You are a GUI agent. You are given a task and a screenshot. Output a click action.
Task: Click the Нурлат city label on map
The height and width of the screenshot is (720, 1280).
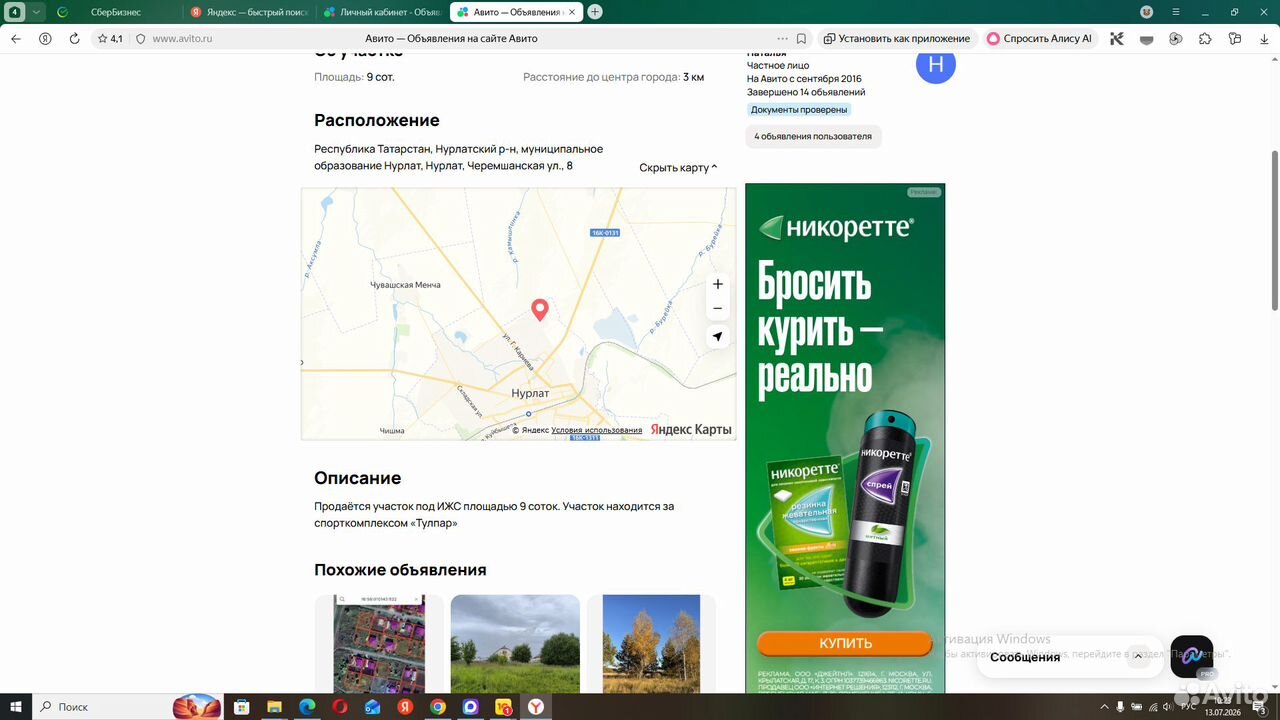click(x=530, y=393)
